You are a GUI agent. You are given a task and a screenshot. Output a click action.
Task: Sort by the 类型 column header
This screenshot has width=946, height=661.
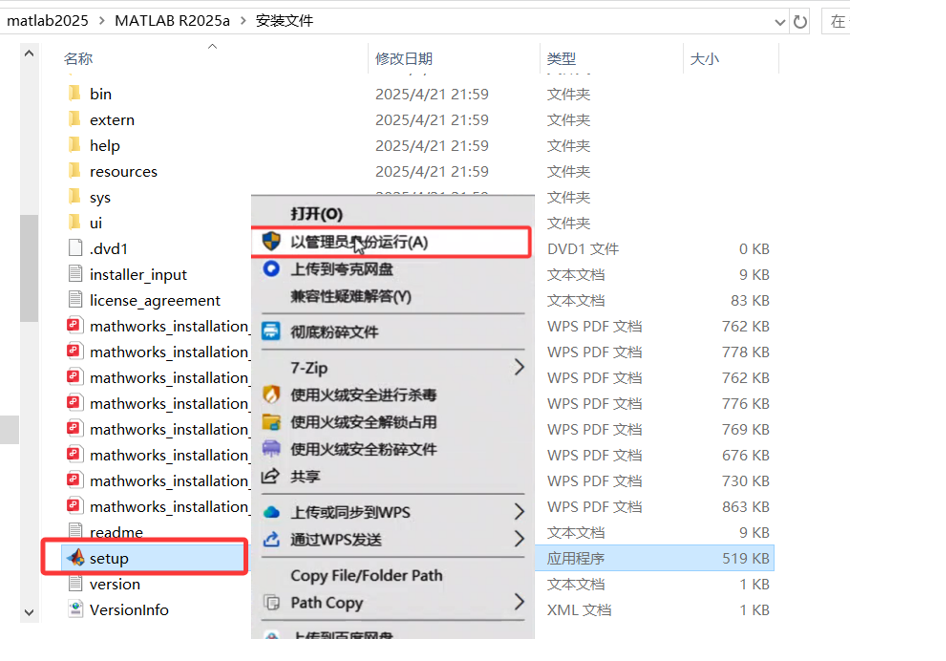[561, 59]
